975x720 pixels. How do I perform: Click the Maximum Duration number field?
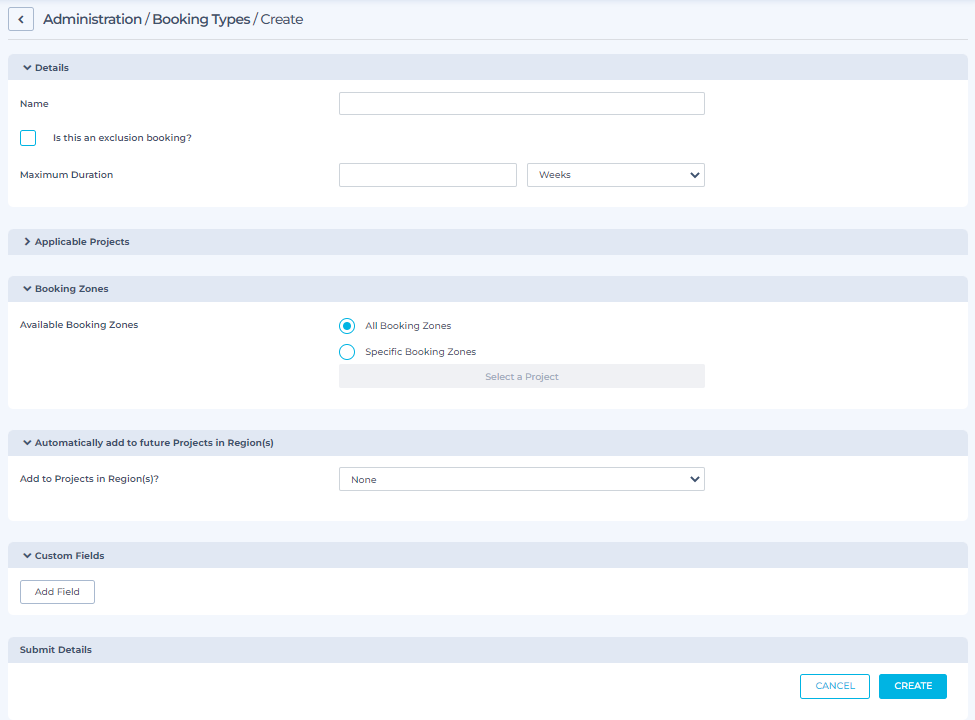click(427, 175)
